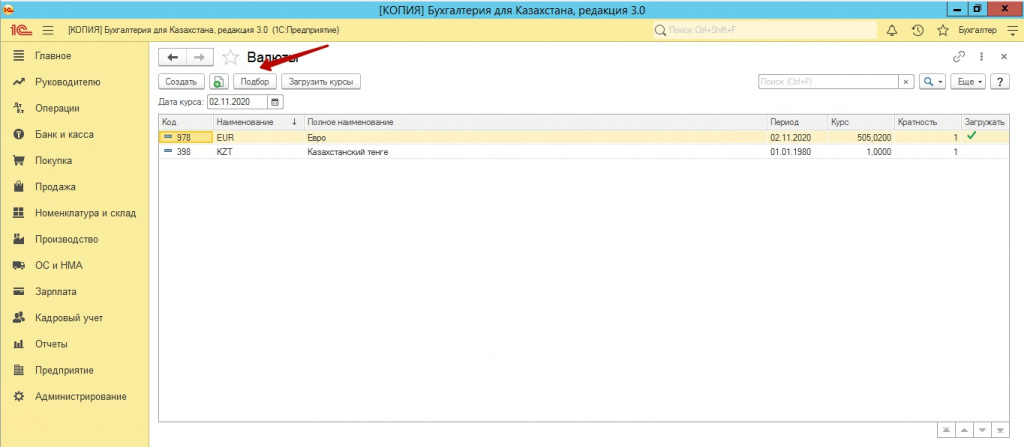Select the KZT row name cell
This screenshot has height=447, width=1024.
pos(259,152)
